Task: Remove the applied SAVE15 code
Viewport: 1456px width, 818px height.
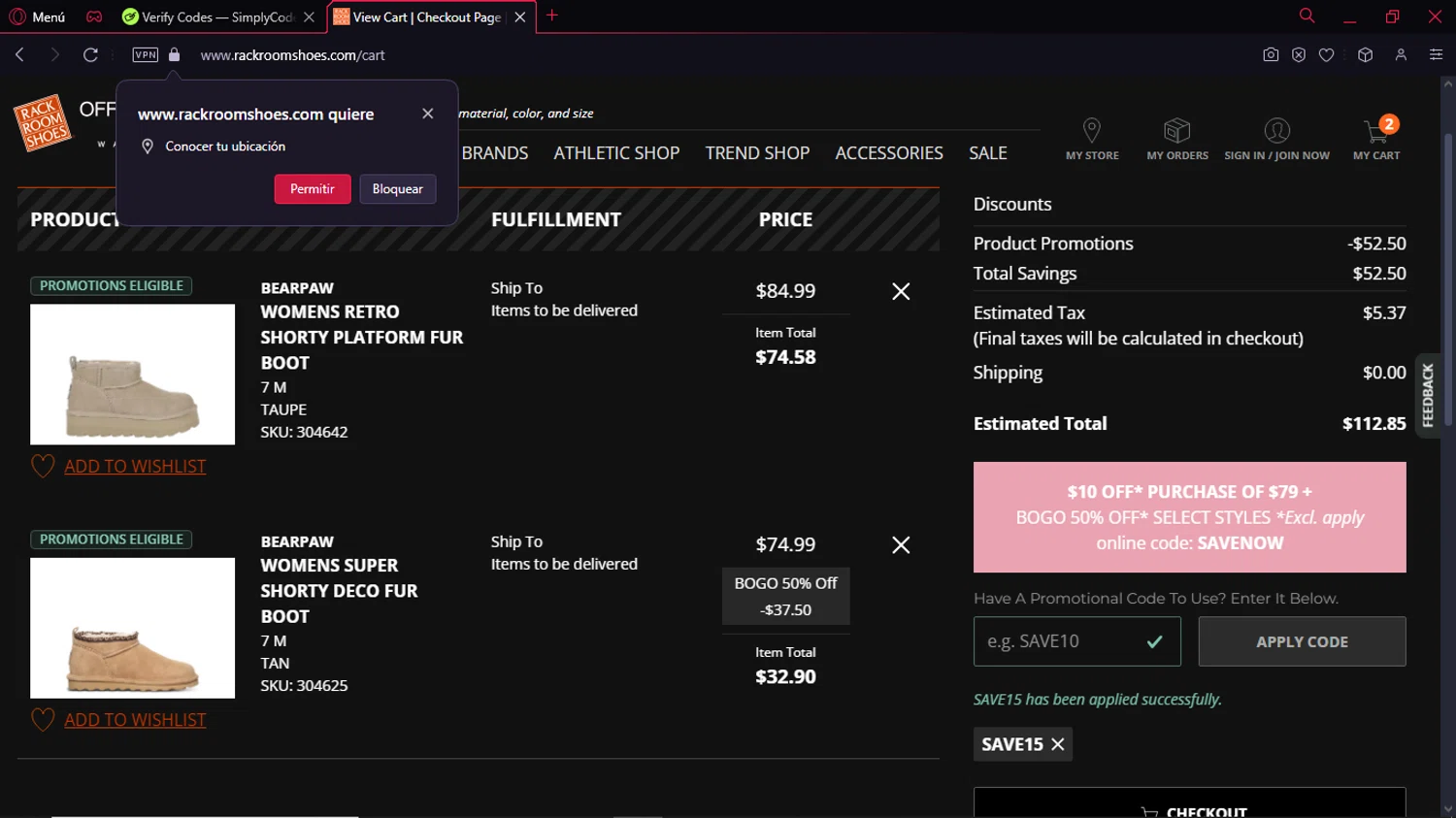Action: tap(1058, 744)
